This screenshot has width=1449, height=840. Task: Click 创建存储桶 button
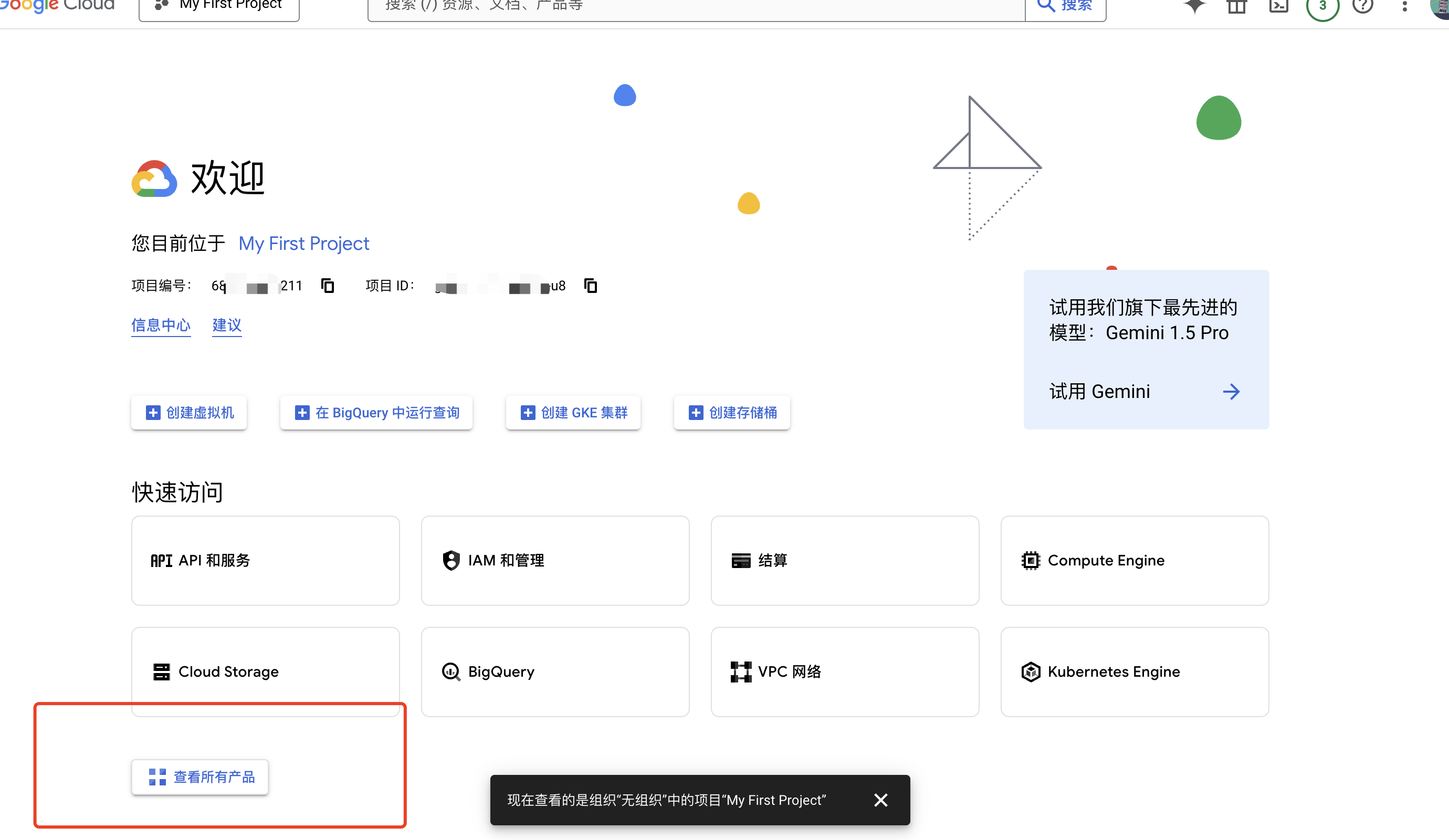pyautogui.click(x=732, y=413)
